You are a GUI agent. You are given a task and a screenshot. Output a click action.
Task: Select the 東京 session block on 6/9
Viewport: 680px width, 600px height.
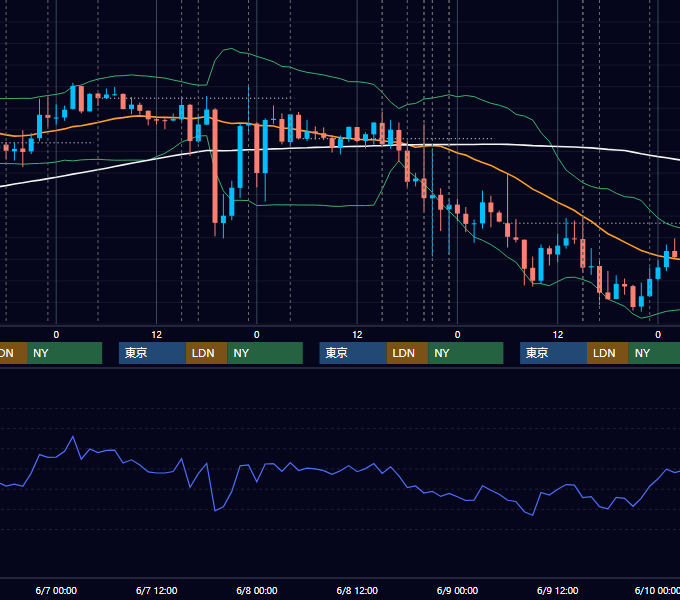pyautogui.click(x=553, y=353)
